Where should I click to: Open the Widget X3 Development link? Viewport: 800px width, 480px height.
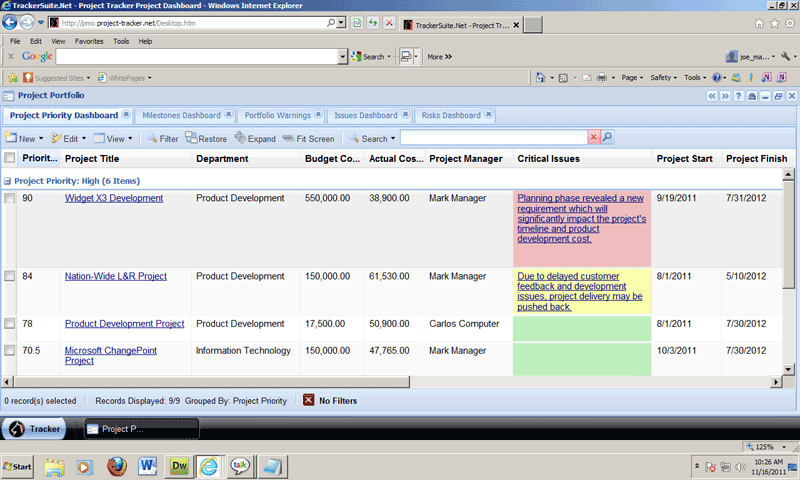click(x=114, y=198)
